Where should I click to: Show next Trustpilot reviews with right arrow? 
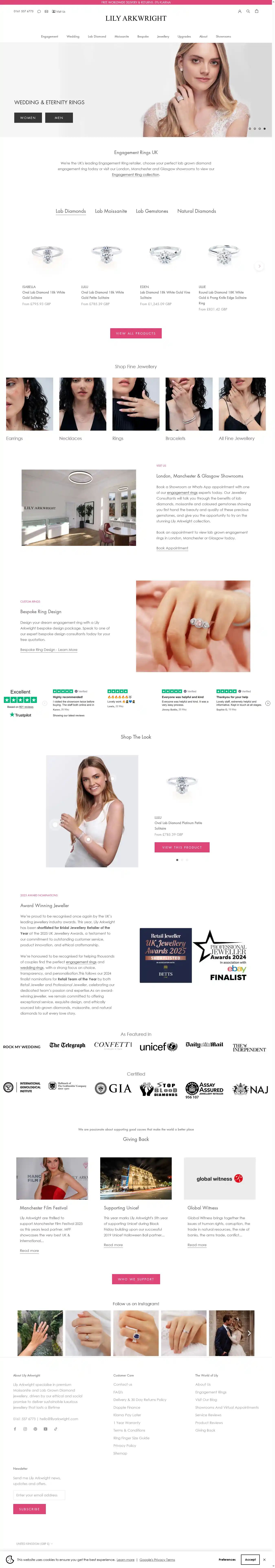pyautogui.click(x=268, y=703)
